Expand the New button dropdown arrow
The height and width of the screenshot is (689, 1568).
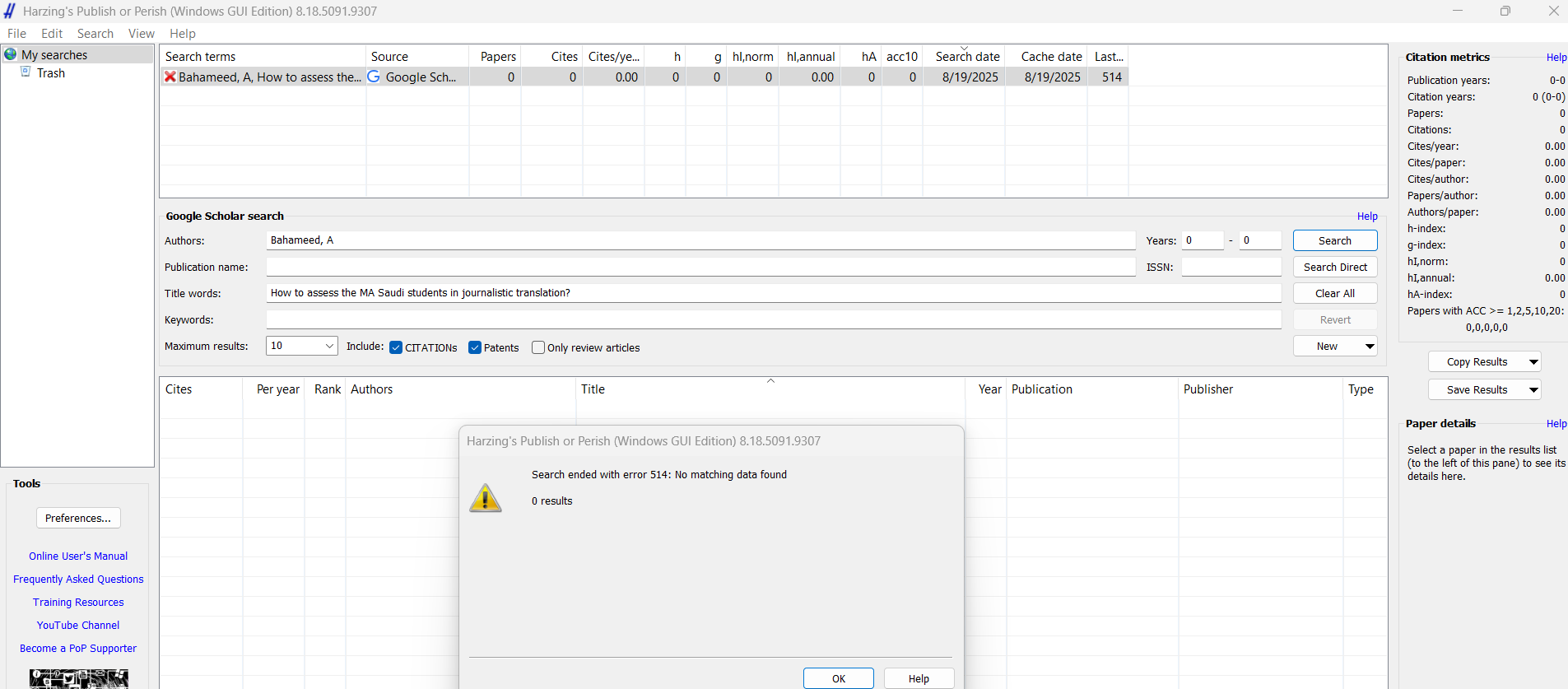[x=1370, y=347]
